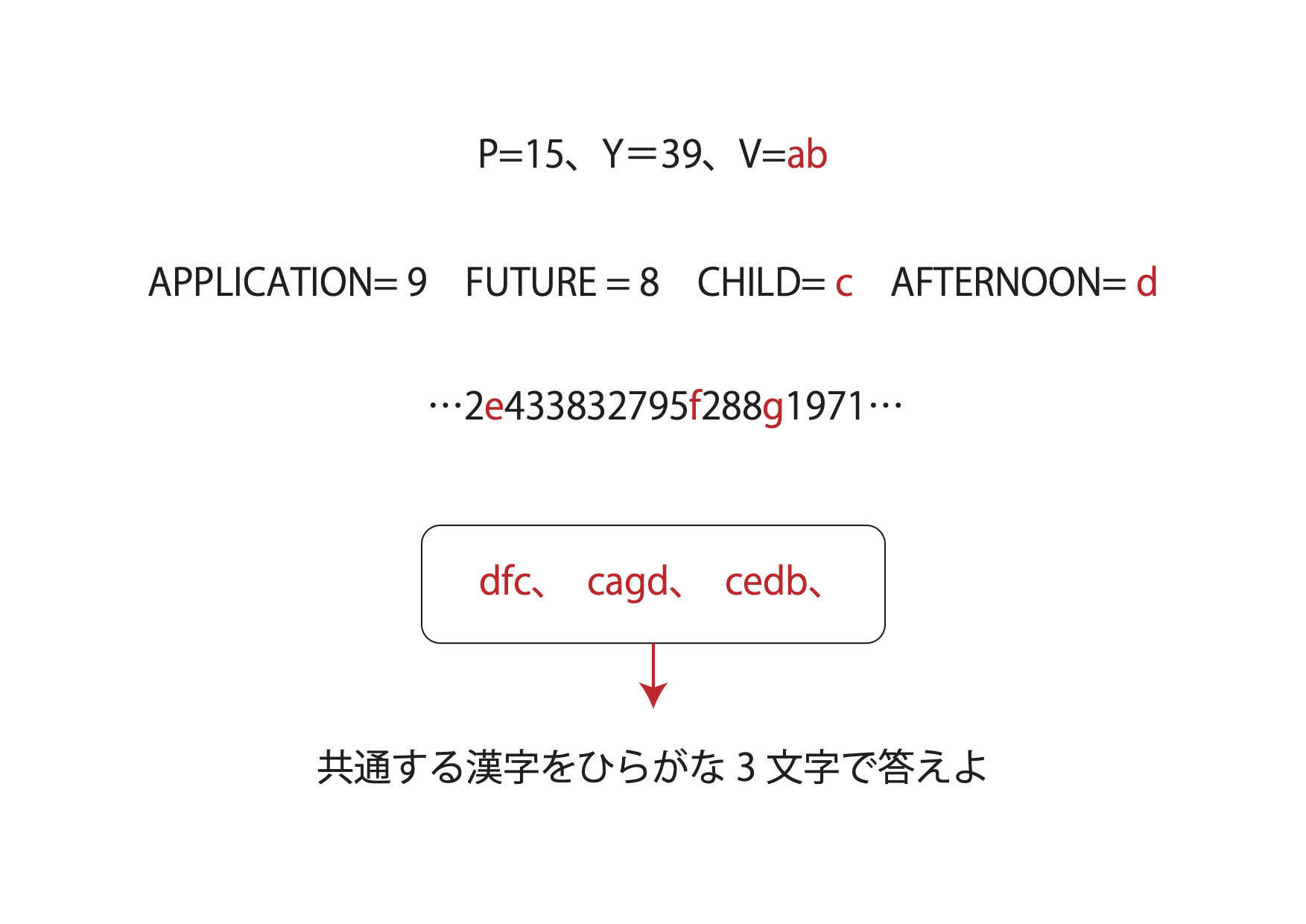This screenshot has width=1306, height=924.
Task: Click the number 9 after APPLICATION=
Action: coord(417,282)
